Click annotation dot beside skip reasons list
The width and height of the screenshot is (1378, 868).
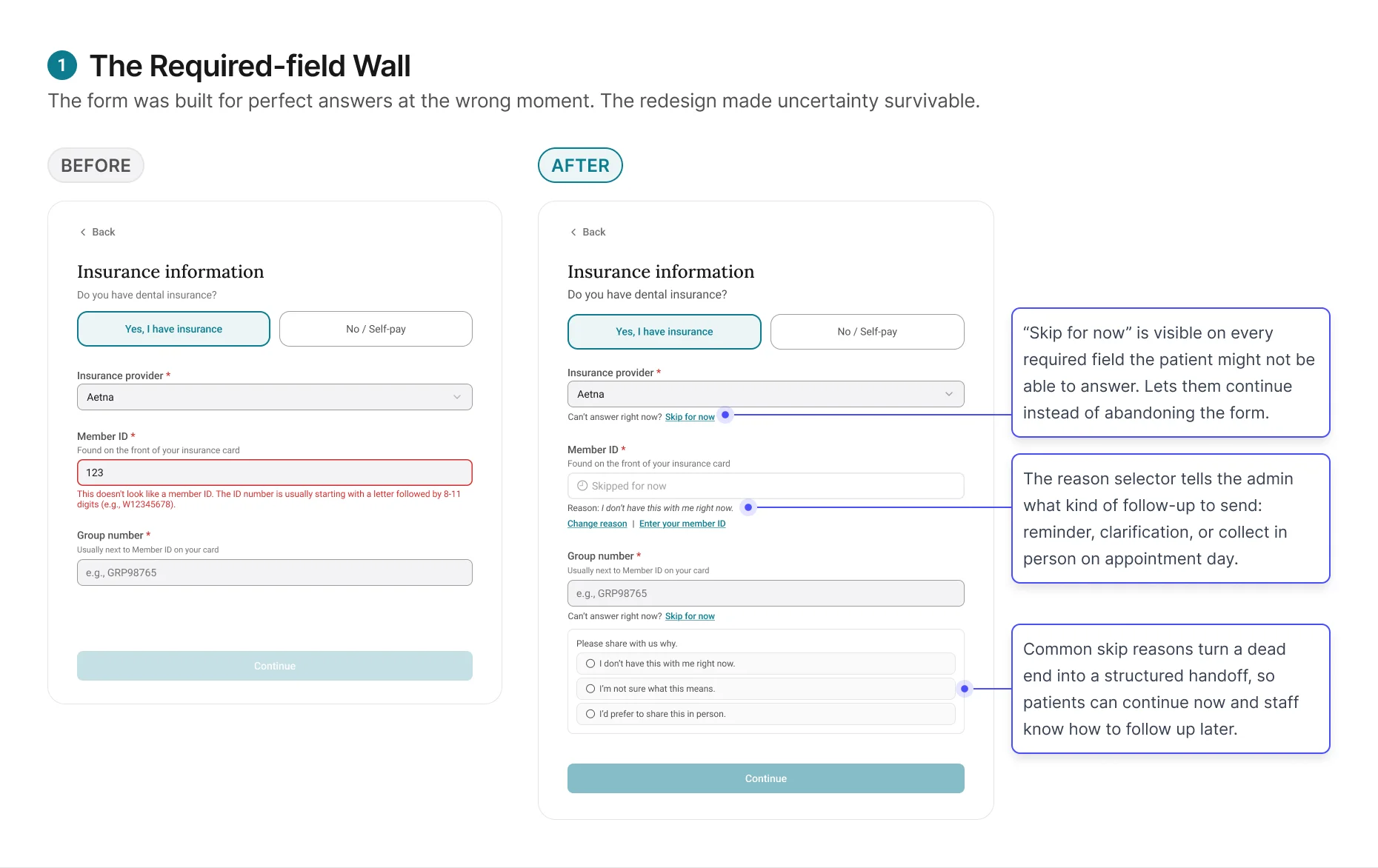click(x=964, y=689)
